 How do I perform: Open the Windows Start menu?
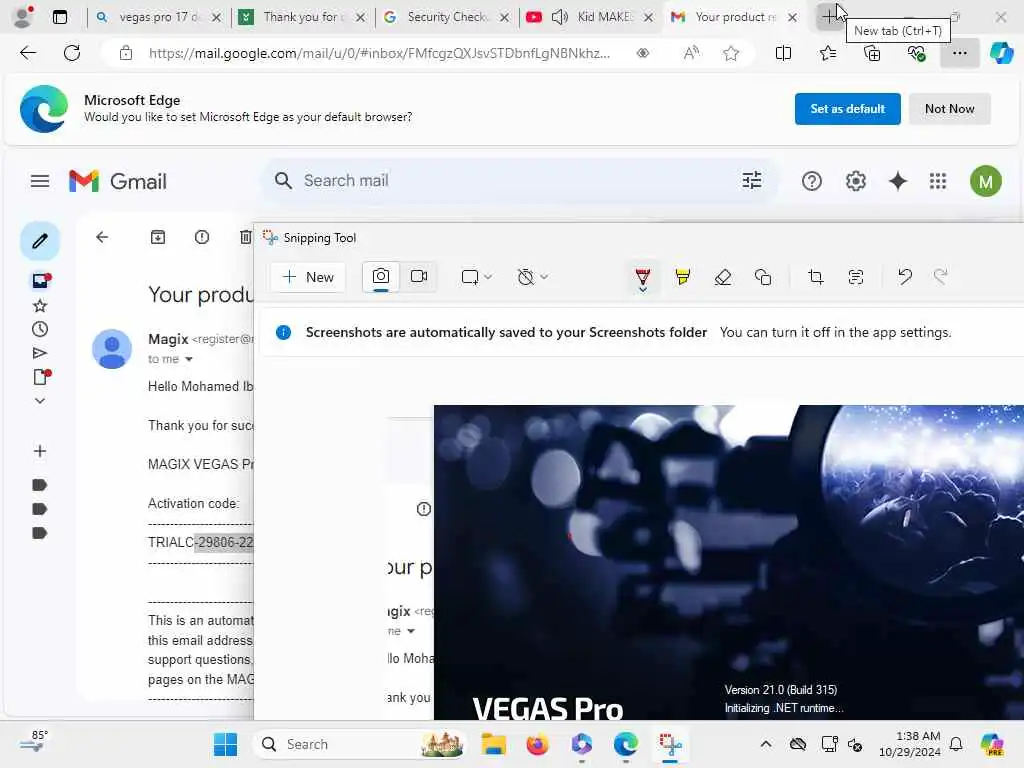[x=225, y=744]
